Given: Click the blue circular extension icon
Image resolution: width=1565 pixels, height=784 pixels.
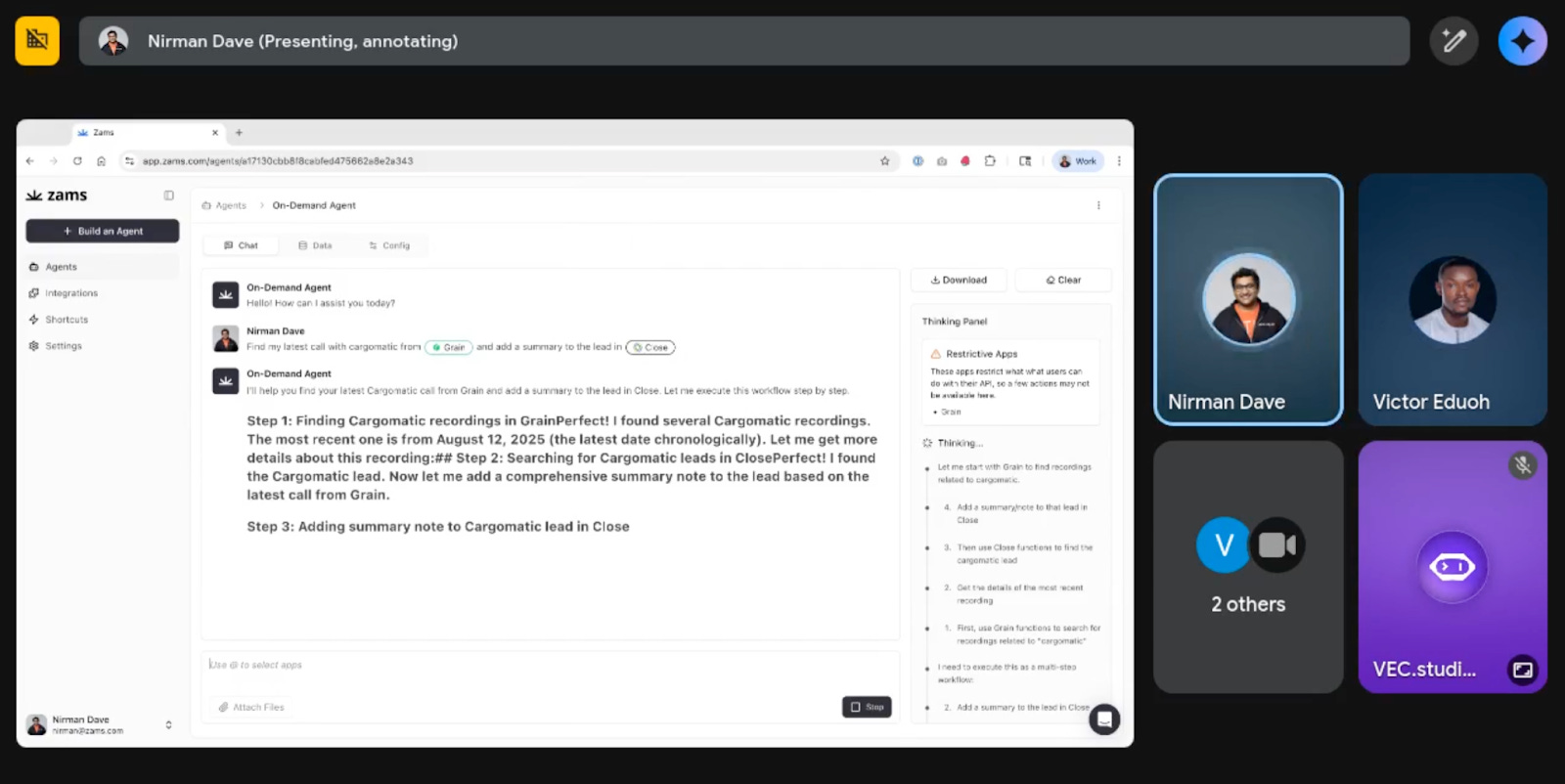Looking at the screenshot, I should [x=917, y=161].
